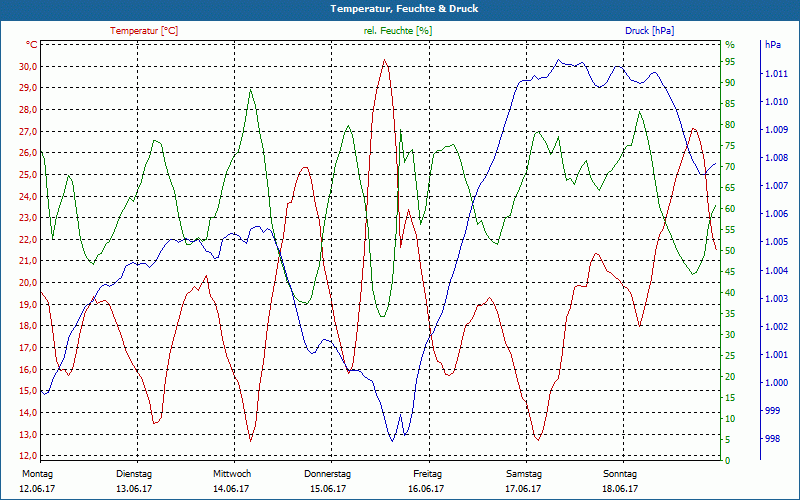This screenshot has width=800, height=500.
Task: Click temperature axis value '14,0'
Action: tap(28, 413)
